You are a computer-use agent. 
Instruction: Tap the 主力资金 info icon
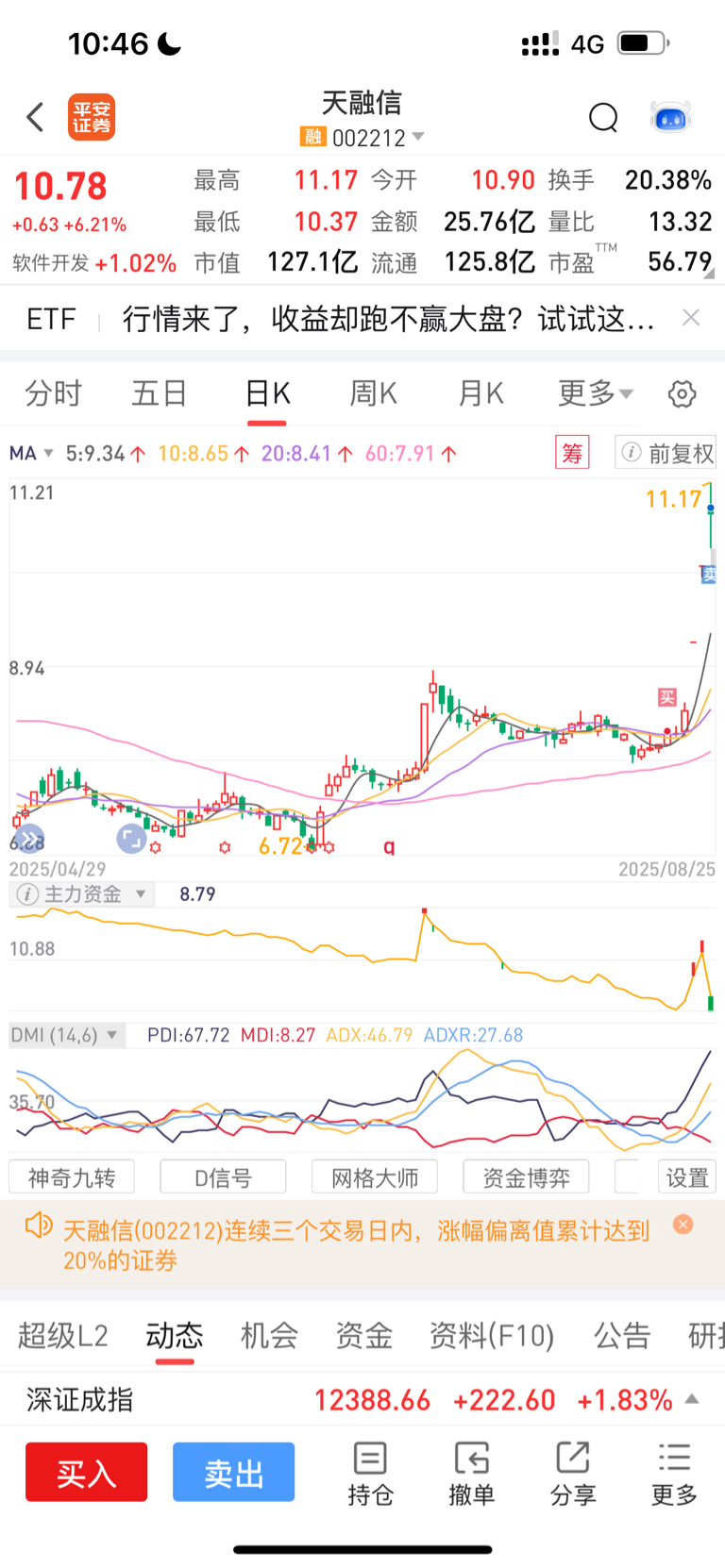click(27, 893)
